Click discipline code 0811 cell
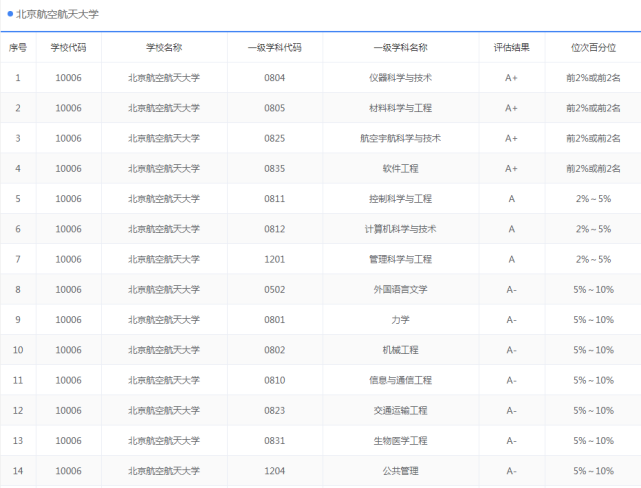 pos(275,199)
